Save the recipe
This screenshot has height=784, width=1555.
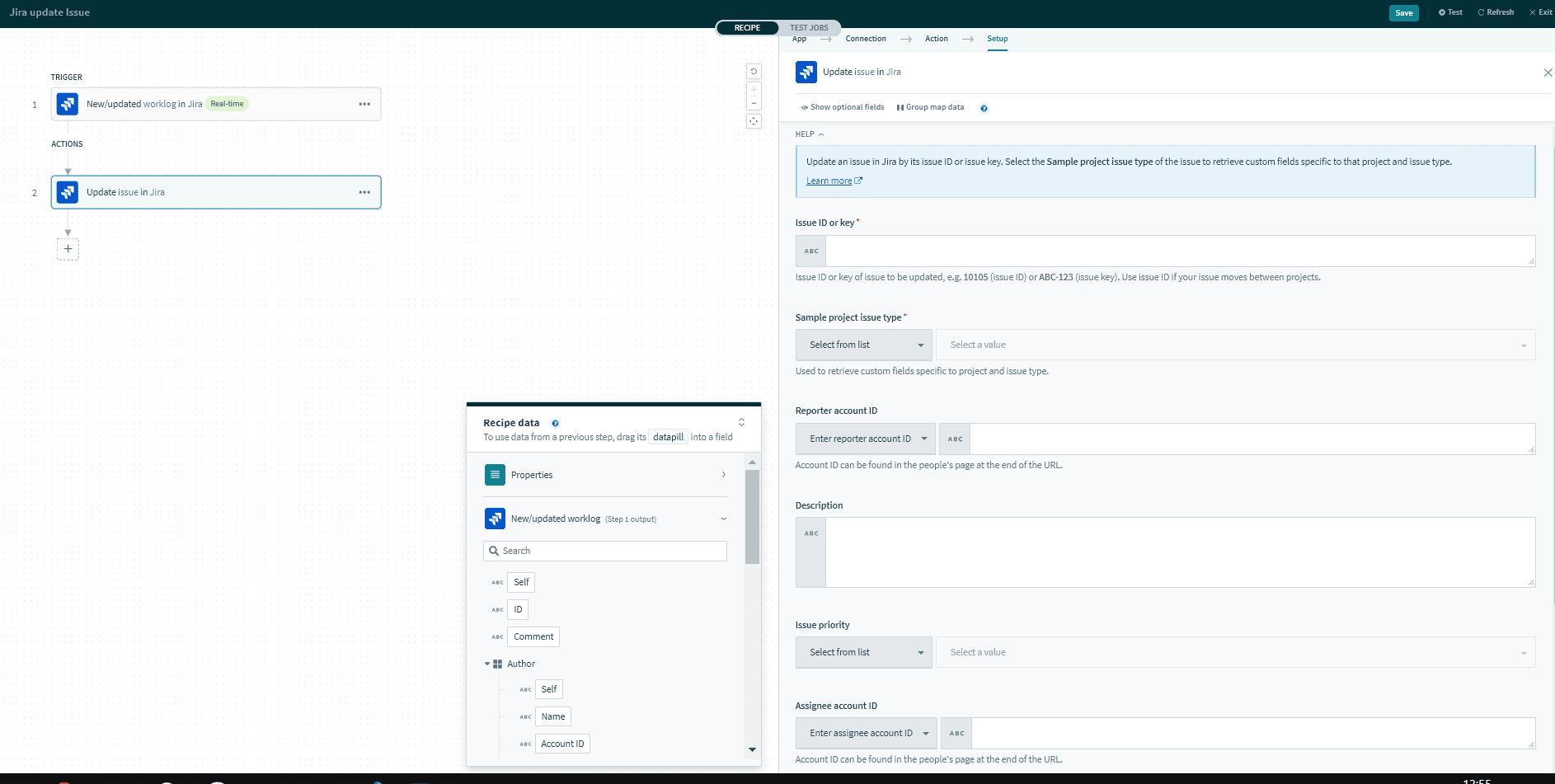point(1404,12)
